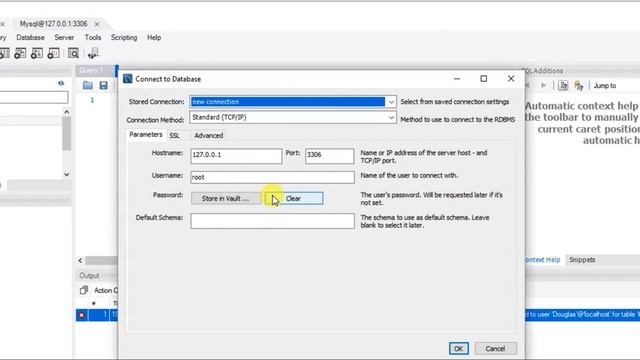This screenshot has height=360, width=640.
Task: Click the Connect to Database dialog icon
Action: coord(128,78)
